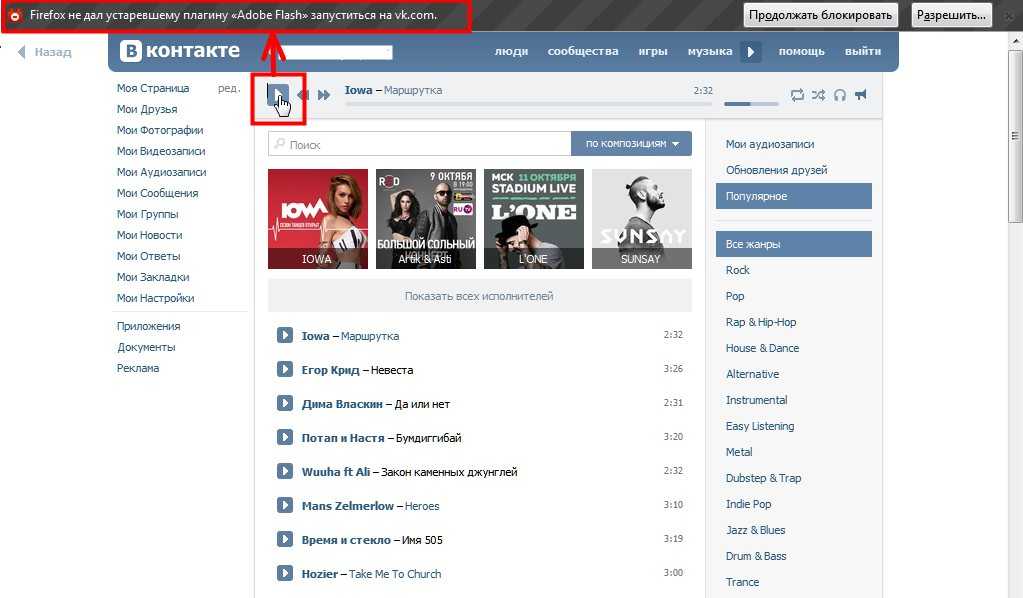Play the Iowa – Маршрутка track in the list
1023x598 pixels.
284,335
